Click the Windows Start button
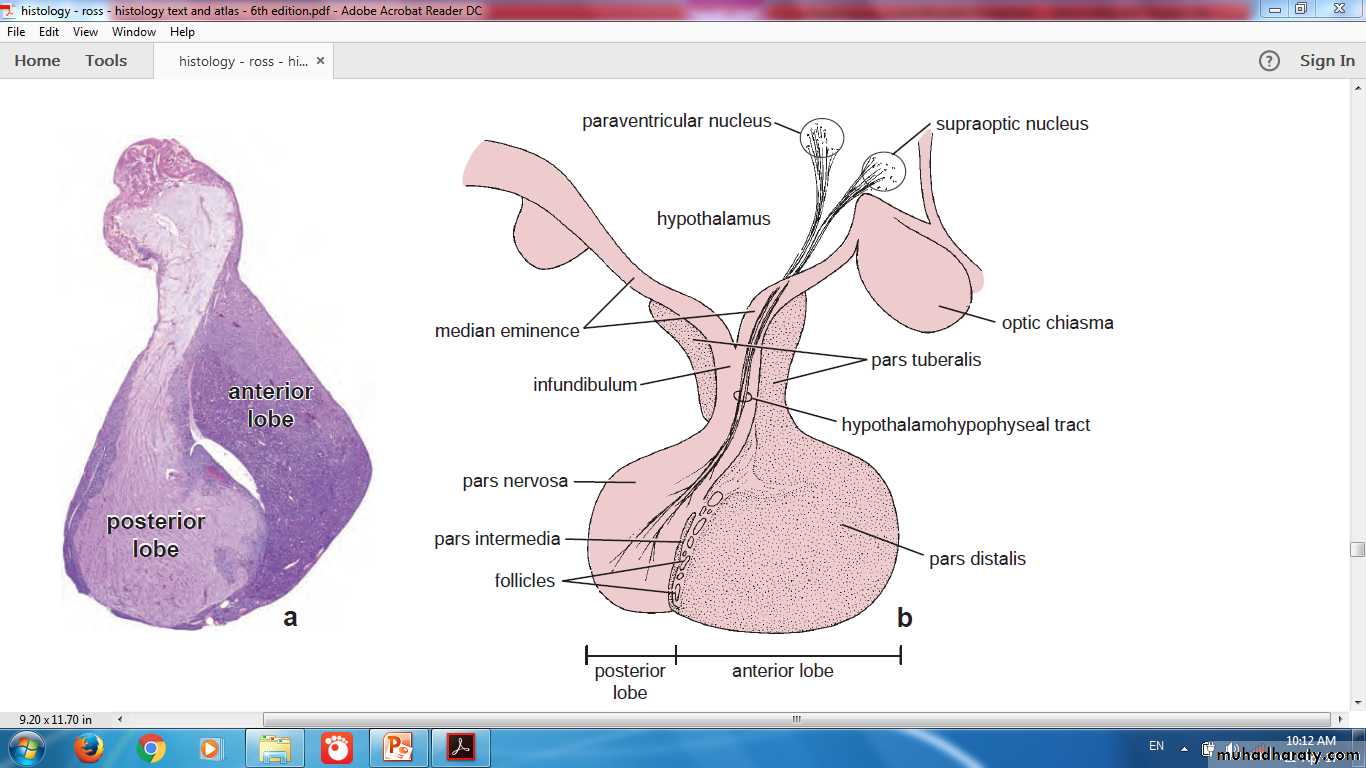Viewport: 1366px width, 768px height. tap(26, 747)
